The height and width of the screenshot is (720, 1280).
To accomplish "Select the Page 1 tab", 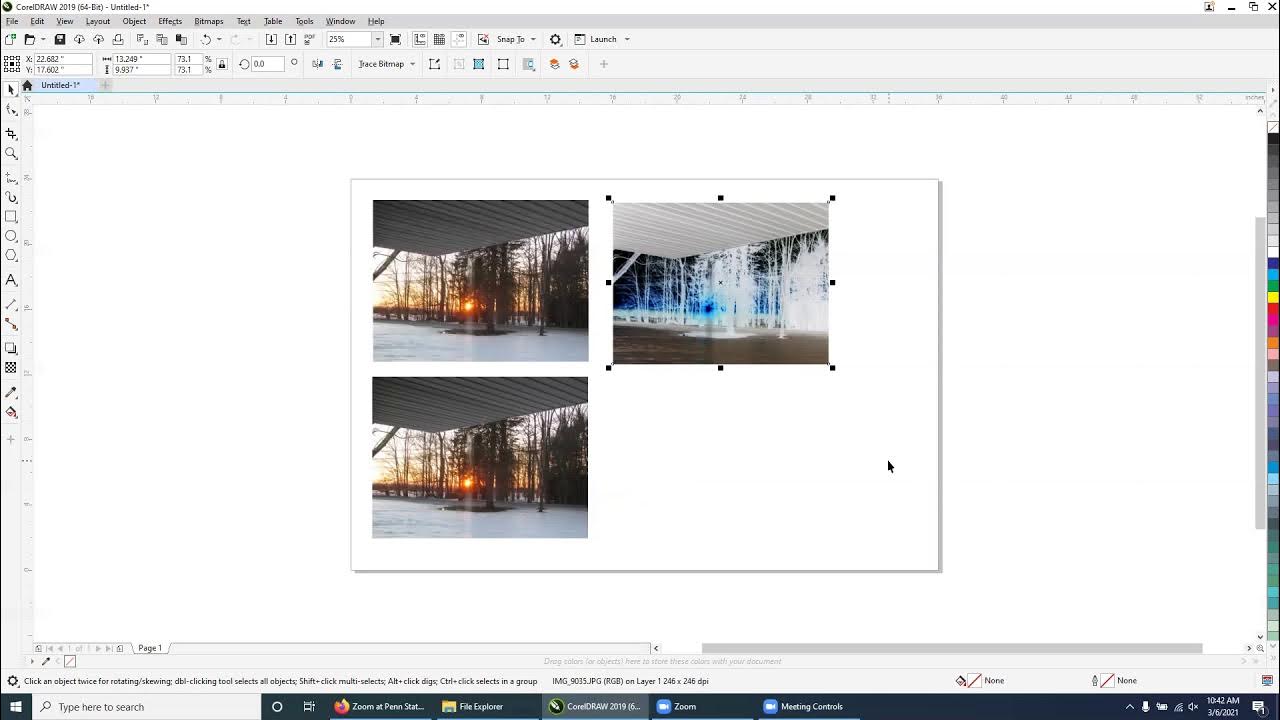I will [150, 648].
